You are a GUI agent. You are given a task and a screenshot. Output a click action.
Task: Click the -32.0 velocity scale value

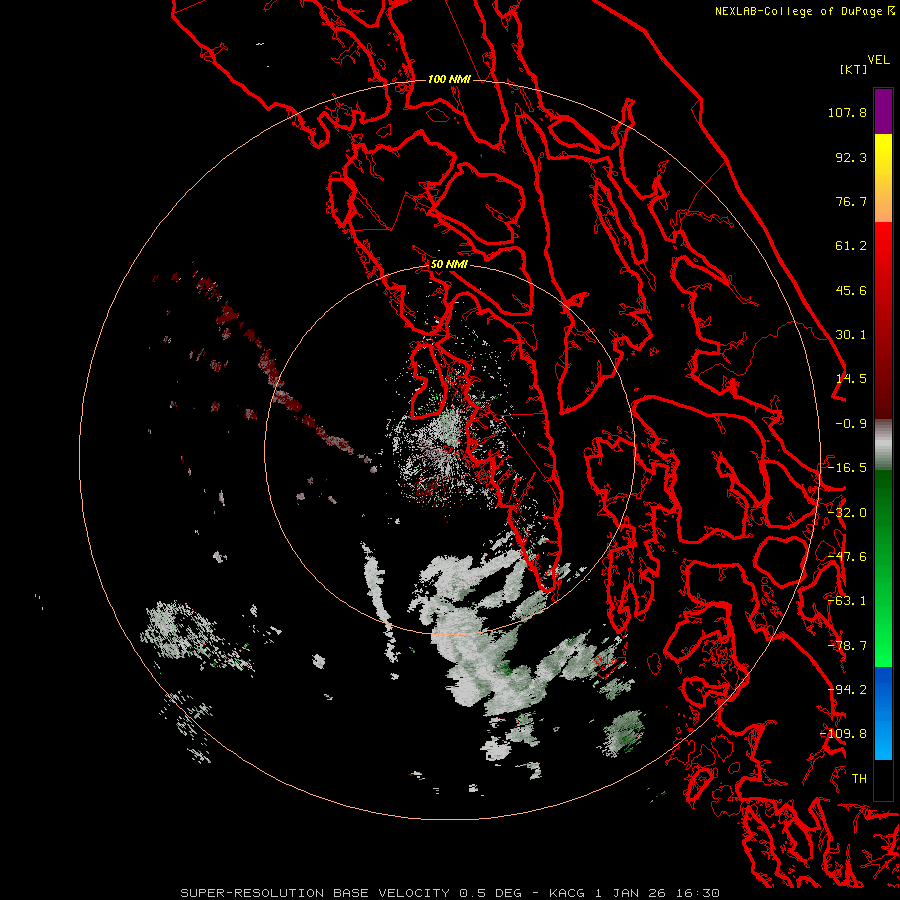847,513
